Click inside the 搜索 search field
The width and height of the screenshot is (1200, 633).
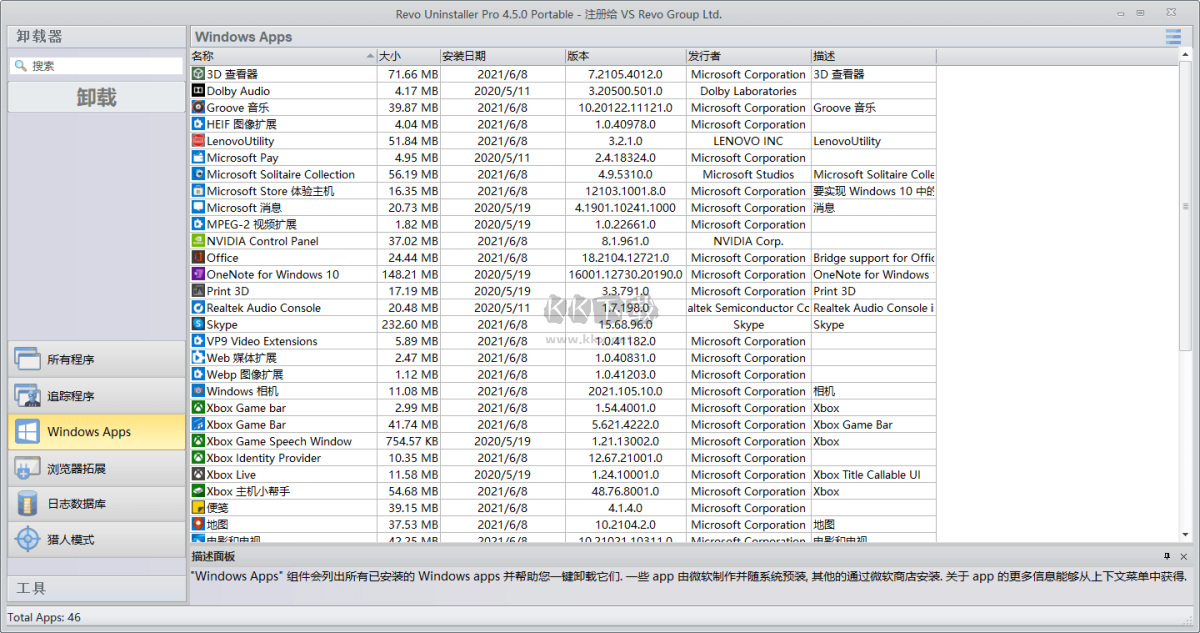click(x=100, y=63)
